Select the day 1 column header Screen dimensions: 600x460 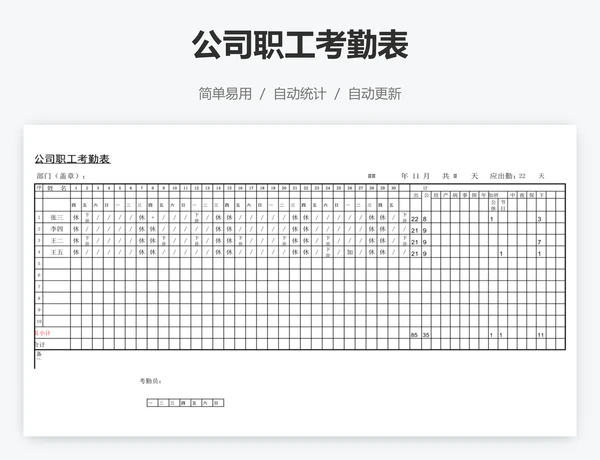click(76, 188)
